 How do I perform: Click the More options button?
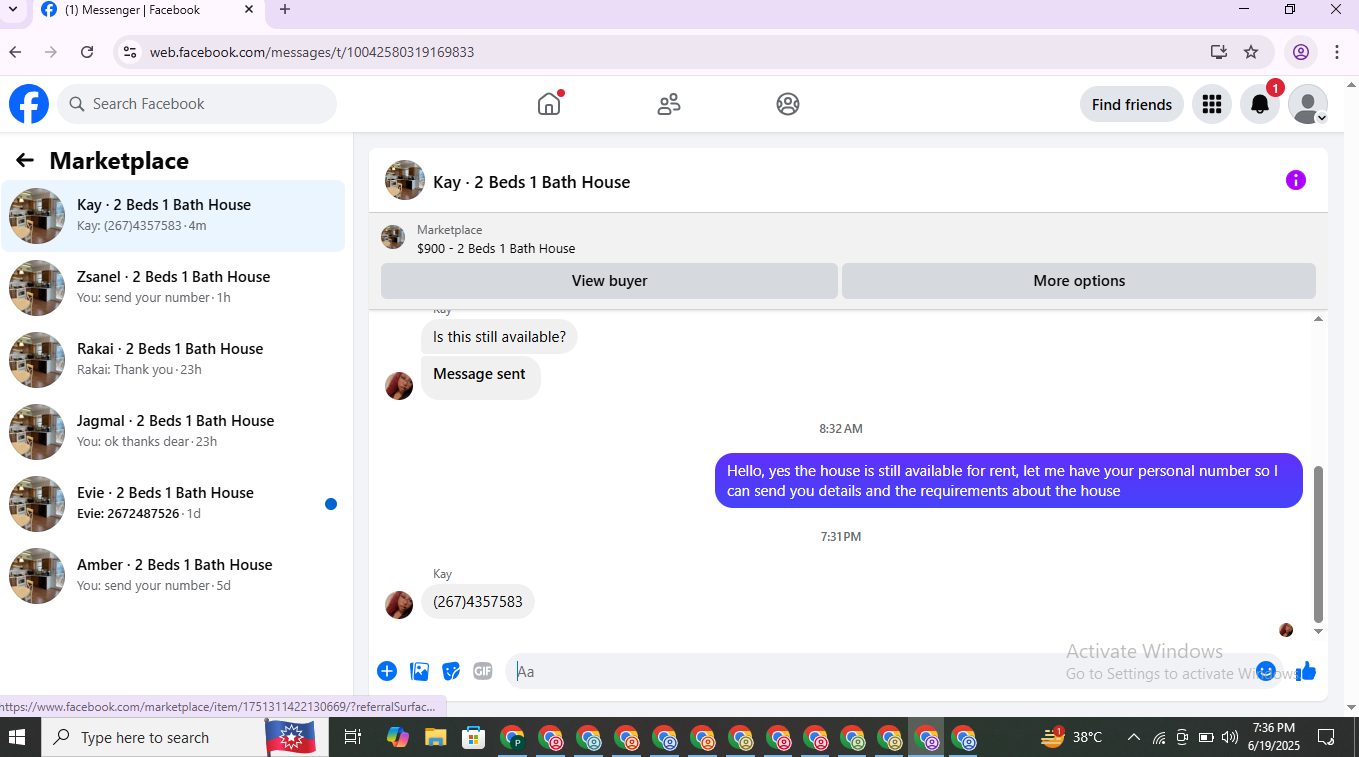pos(1079,281)
